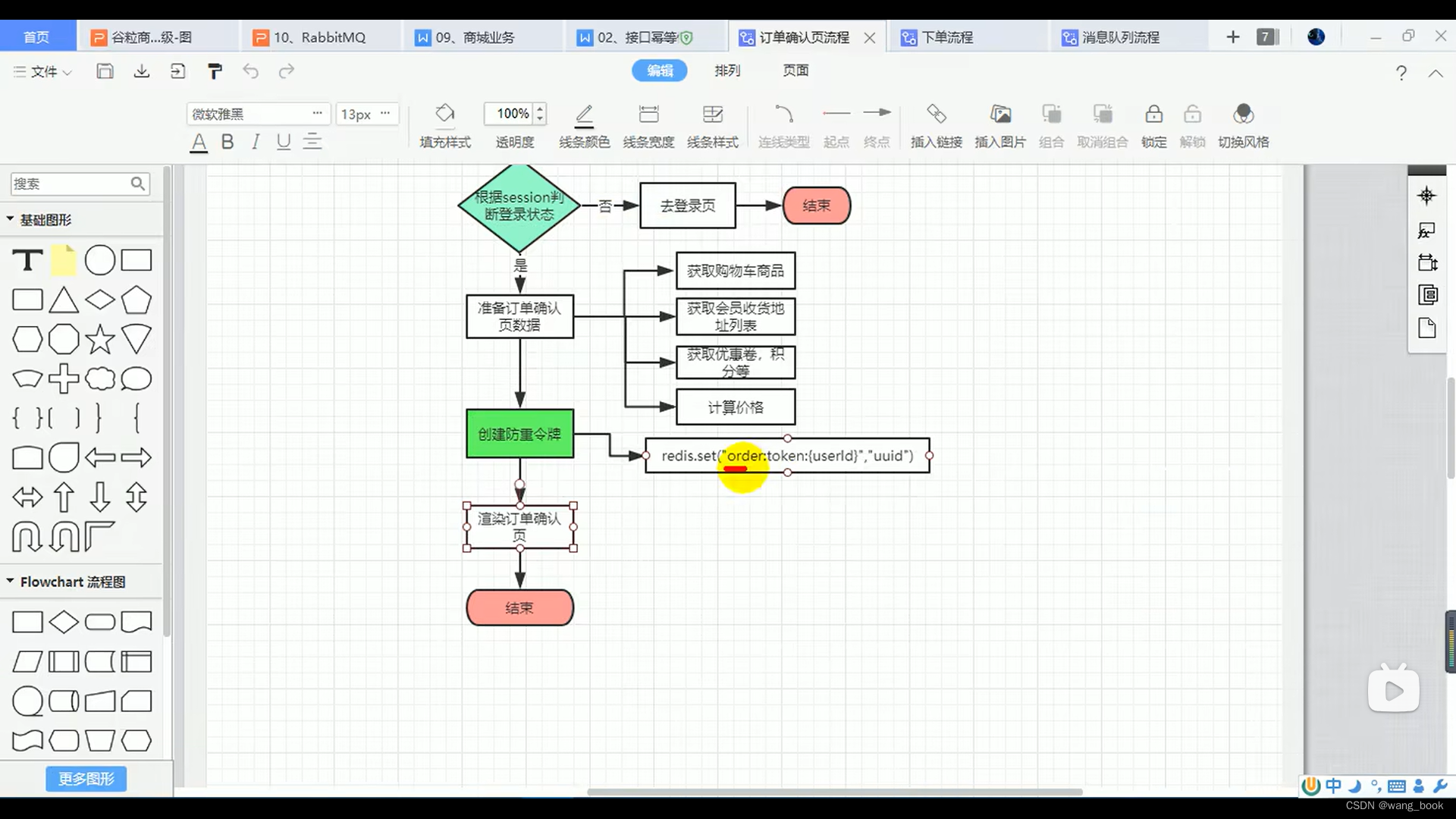Image resolution: width=1456 pixels, height=819 pixels.
Task: Click 插入链接 insert link icon
Action: point(936,115)
